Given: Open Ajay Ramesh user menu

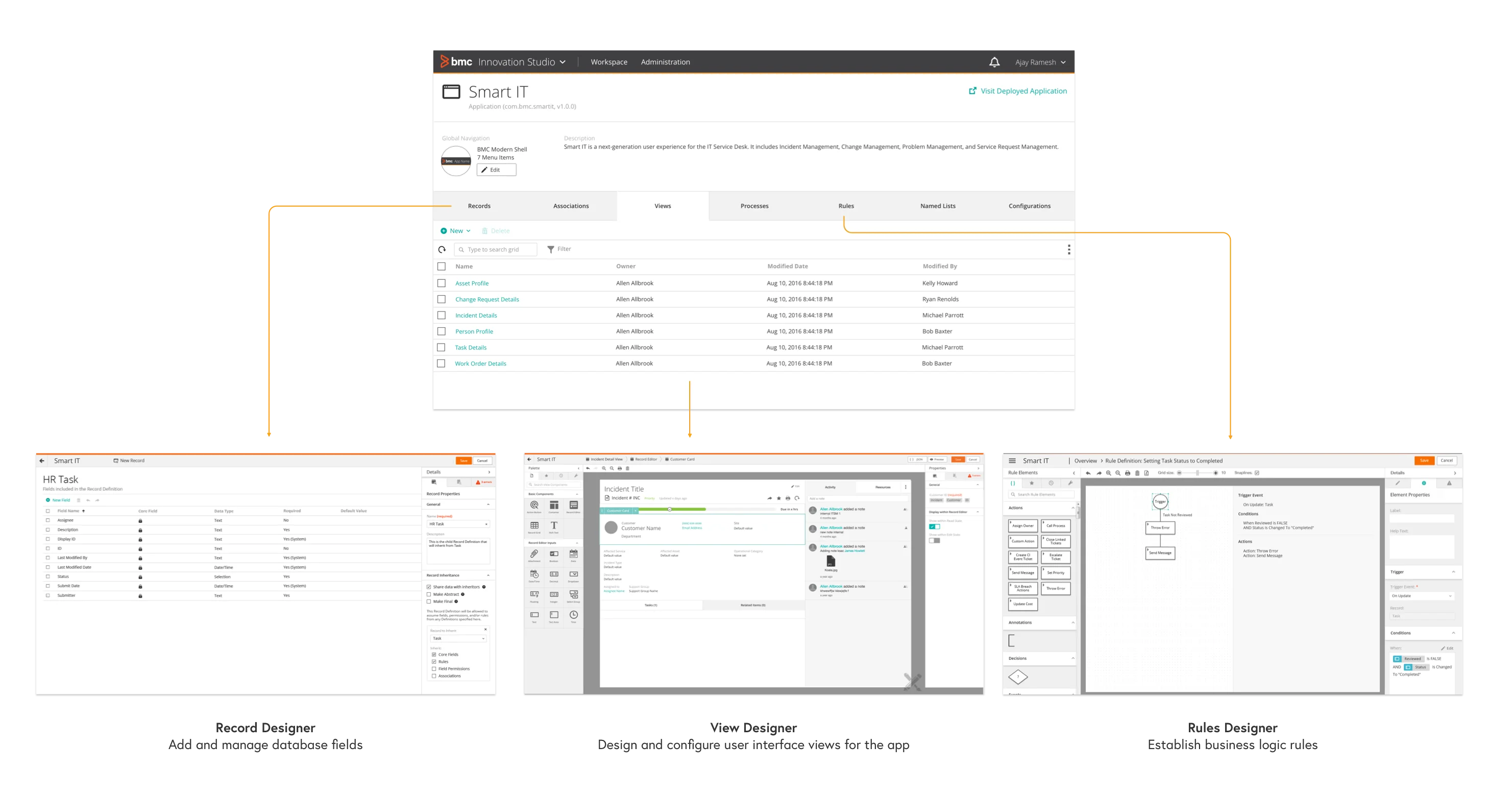Looking at the screenshot, I should tap(1040, 62).
